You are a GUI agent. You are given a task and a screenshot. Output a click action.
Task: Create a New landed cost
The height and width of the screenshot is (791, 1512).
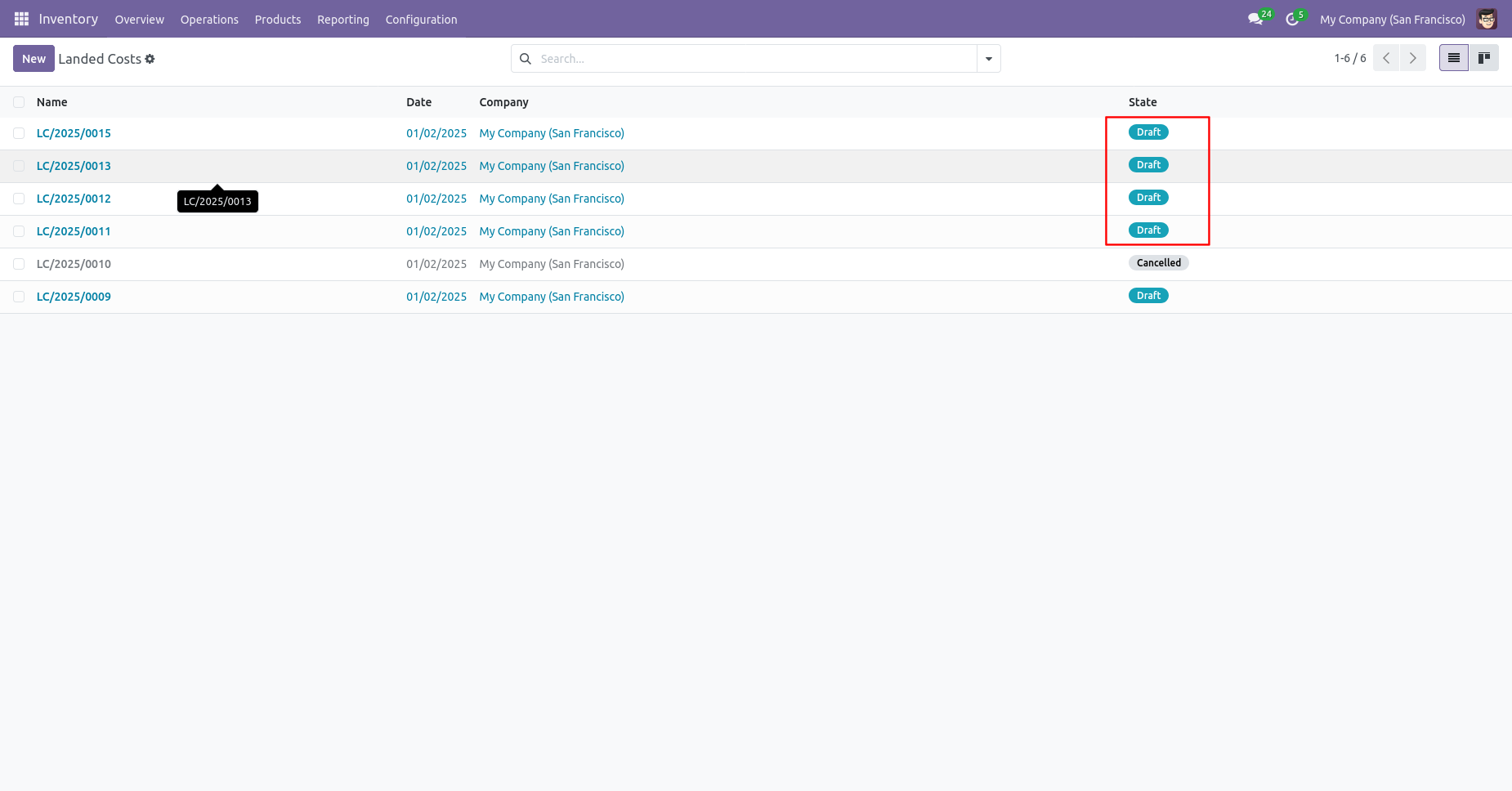pos(34,59)
